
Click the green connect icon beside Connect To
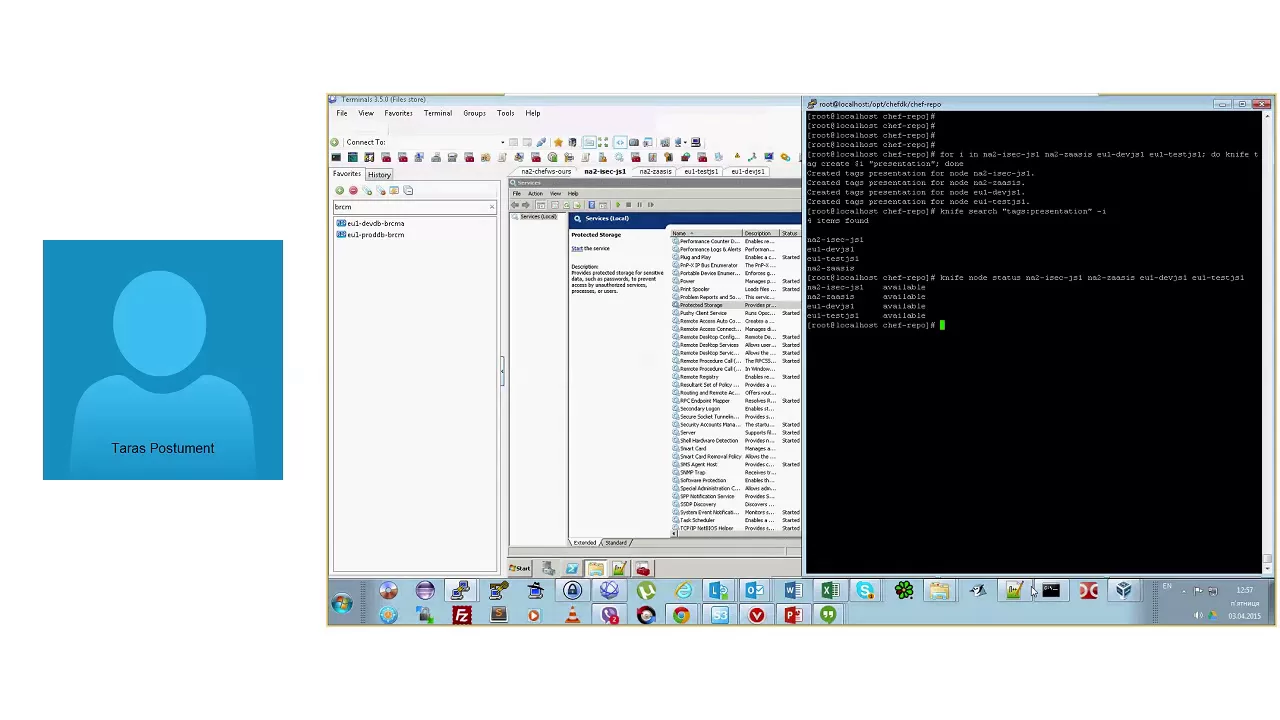click(335, 142)
